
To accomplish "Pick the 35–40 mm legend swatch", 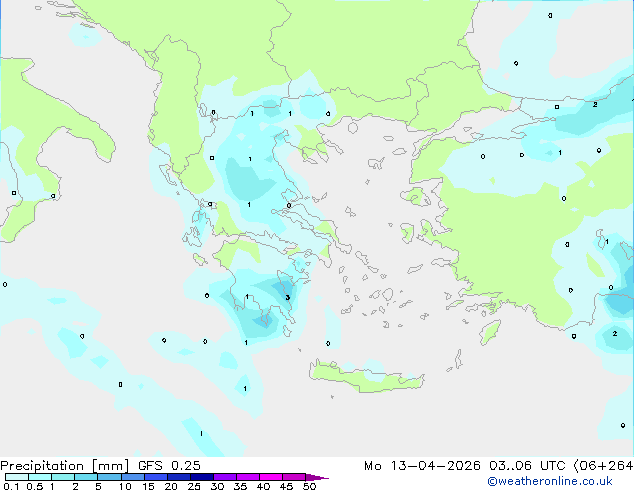I will (248, 477).
